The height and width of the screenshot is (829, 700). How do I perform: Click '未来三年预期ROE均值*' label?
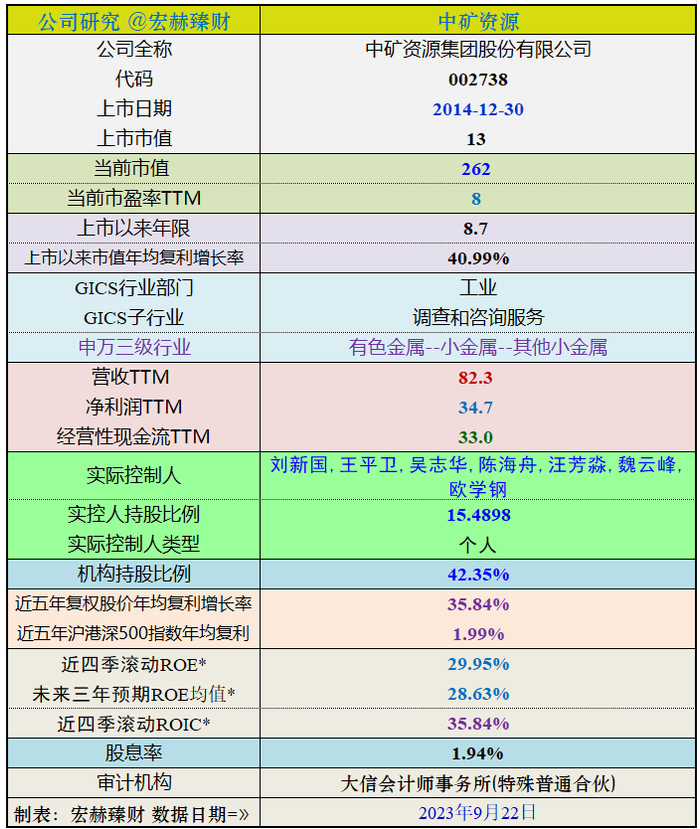[134, 694]
